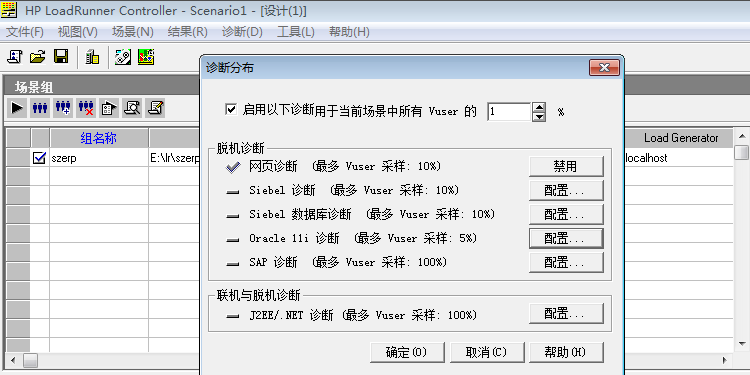Click the Siebel 诊断 status dash indicator
The height and width of the screenshot is (375, 750).
click(x=232, y=192)
